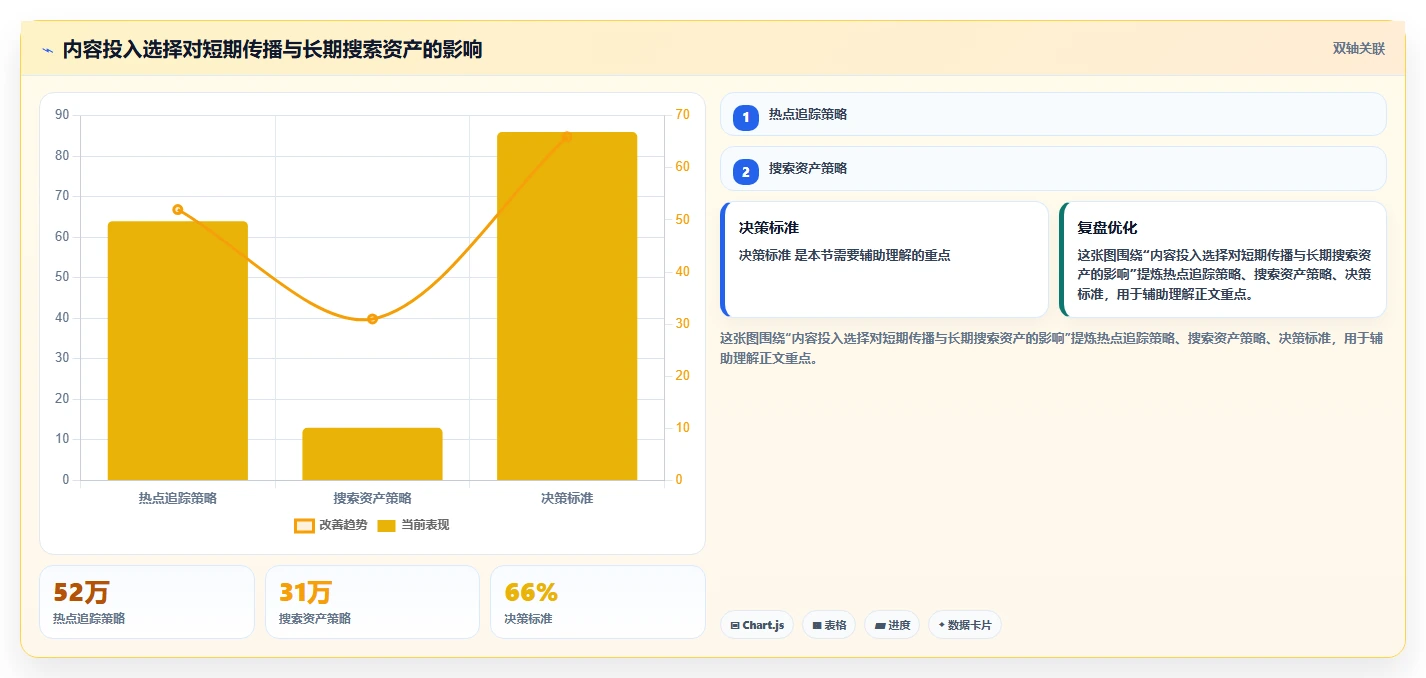
Task: Select the number 2 badge for 搜索资产策略
Action: [746, 171]
